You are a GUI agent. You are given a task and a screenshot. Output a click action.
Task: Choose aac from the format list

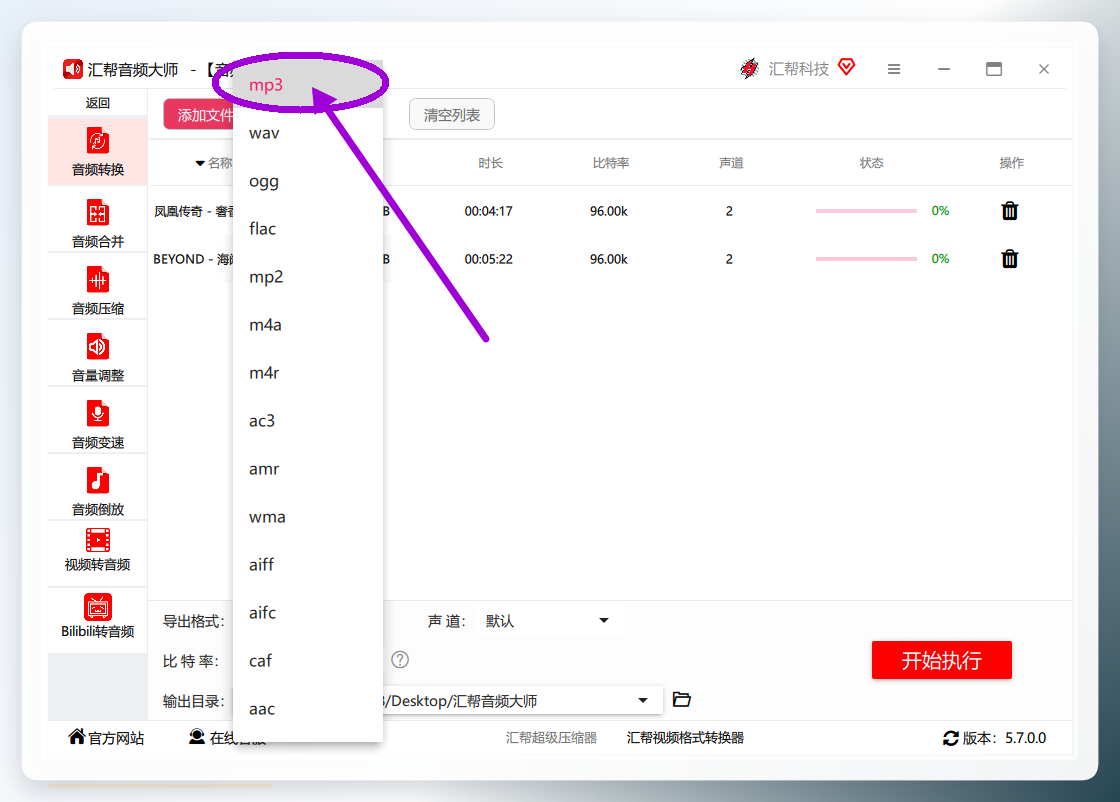(x=308, y=708)
